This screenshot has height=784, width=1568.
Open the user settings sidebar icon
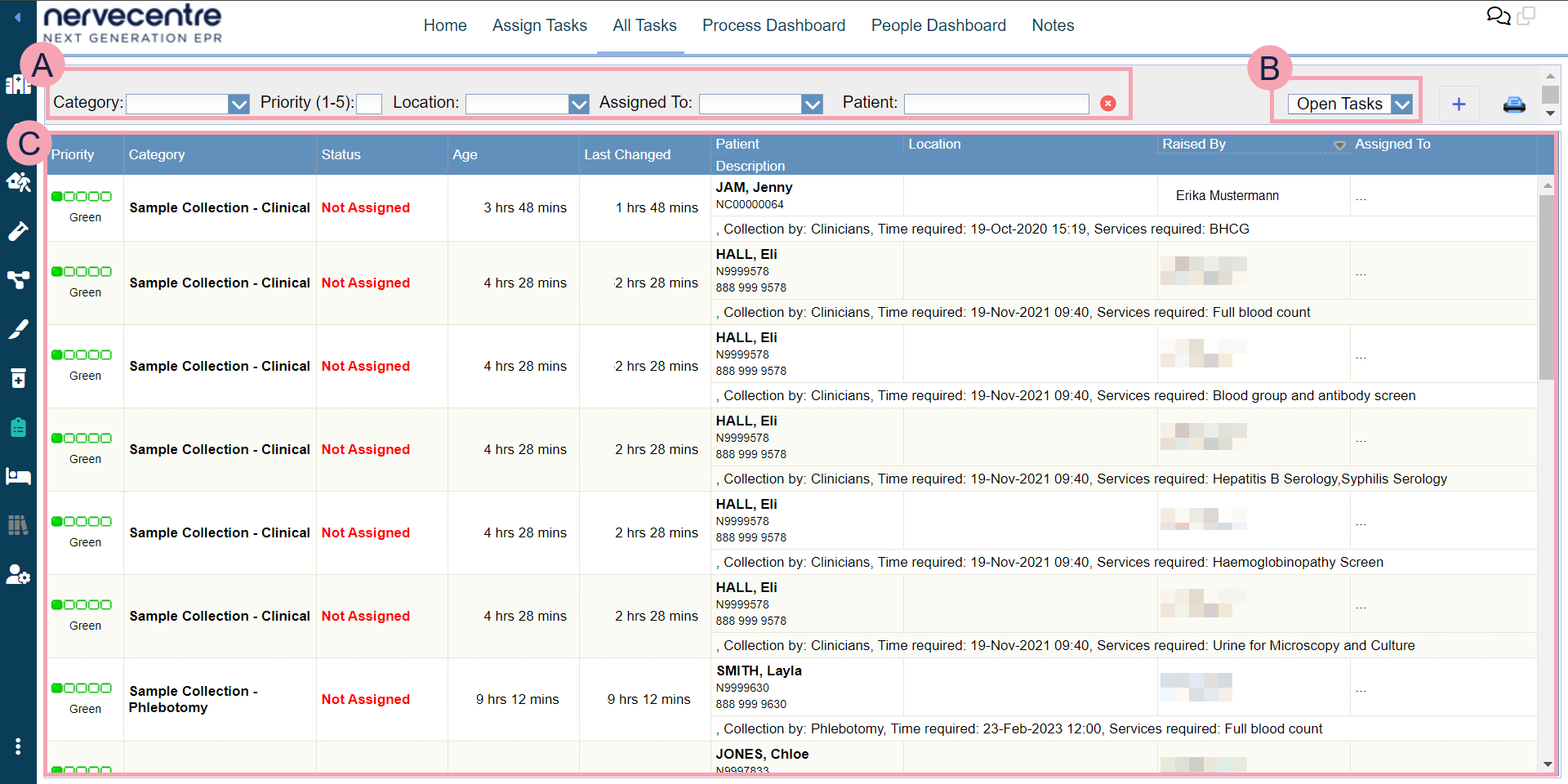coord(18,575)
